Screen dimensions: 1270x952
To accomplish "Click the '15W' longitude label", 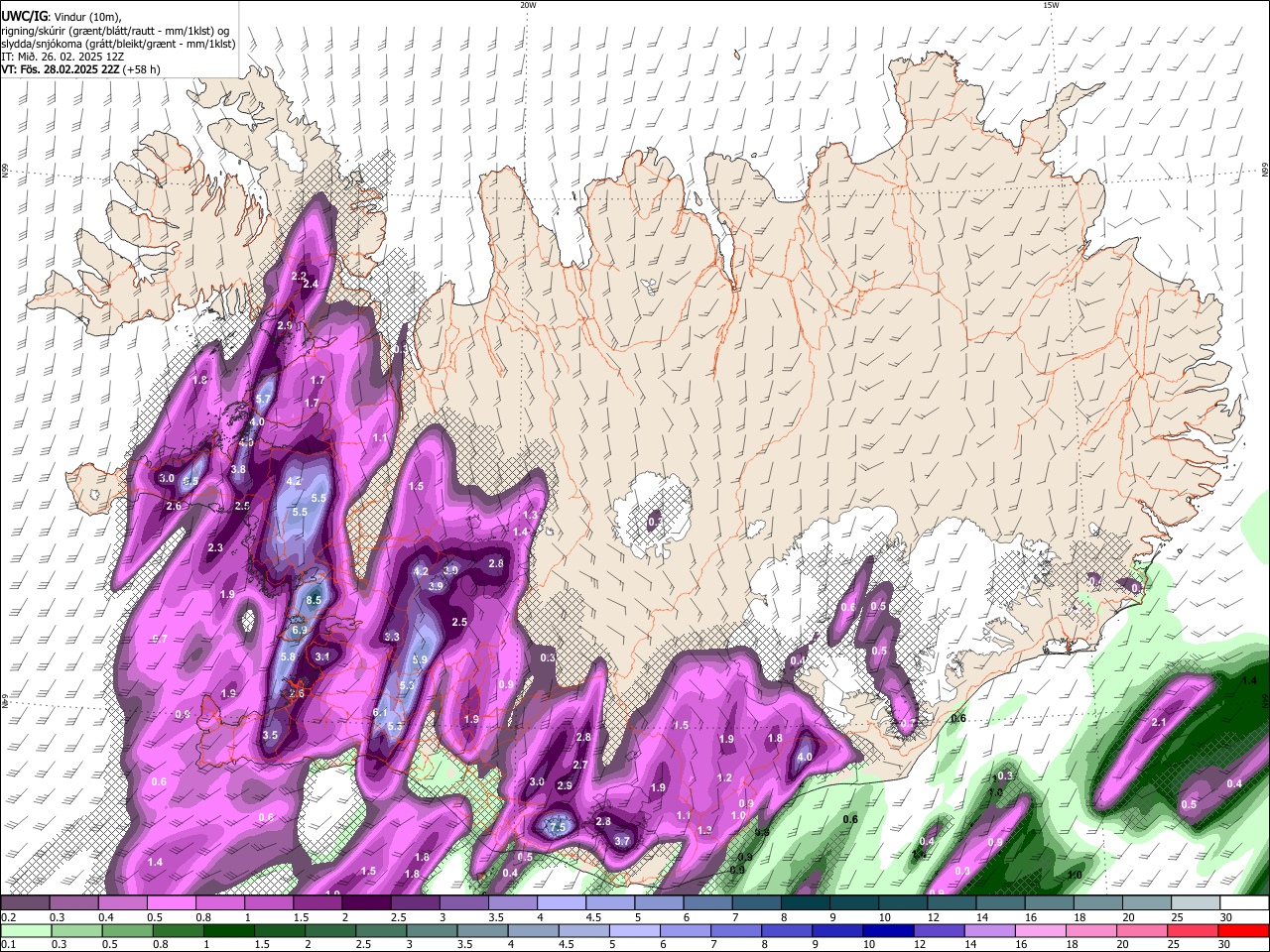I will point(1051,4).
